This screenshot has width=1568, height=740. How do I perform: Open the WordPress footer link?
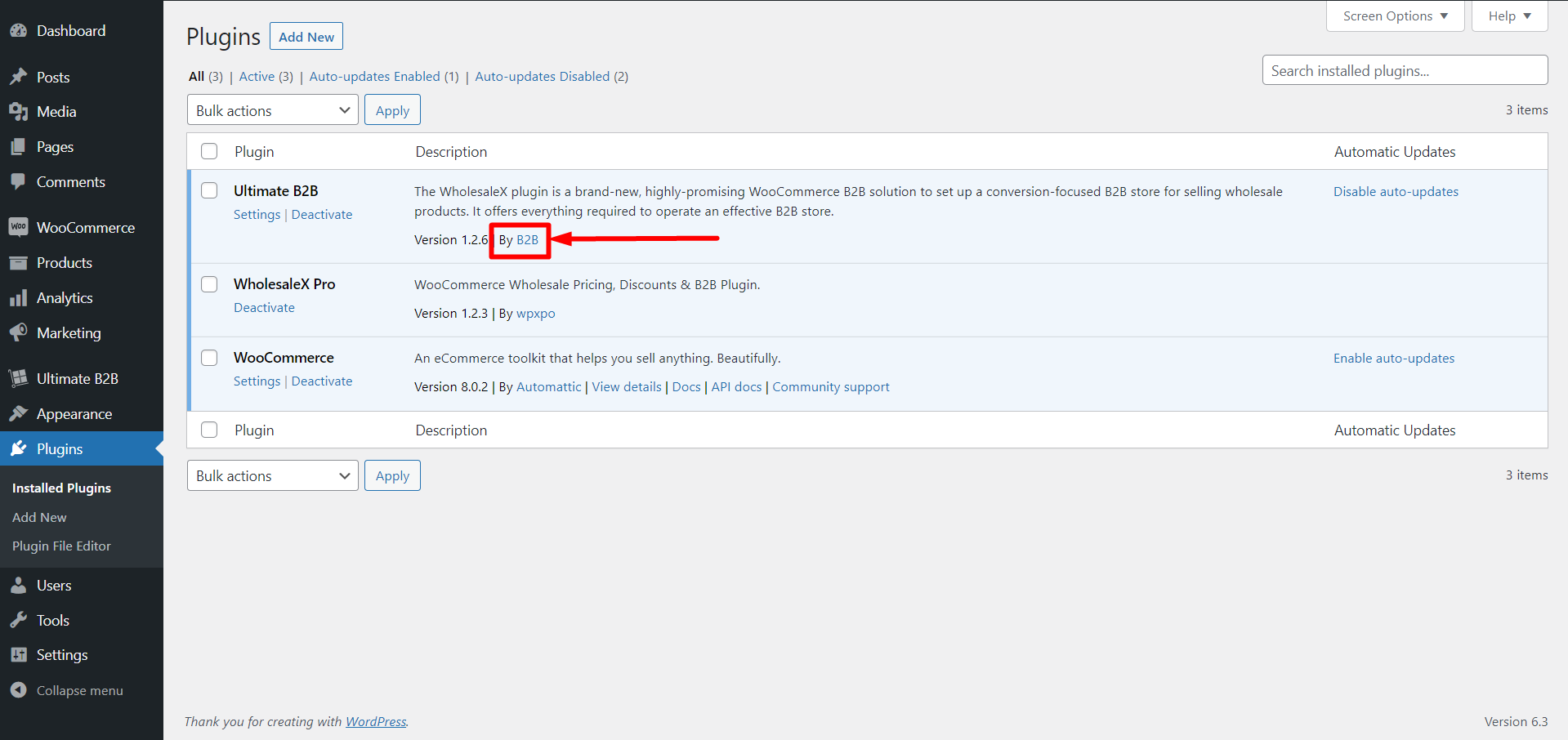pos(376,721)
